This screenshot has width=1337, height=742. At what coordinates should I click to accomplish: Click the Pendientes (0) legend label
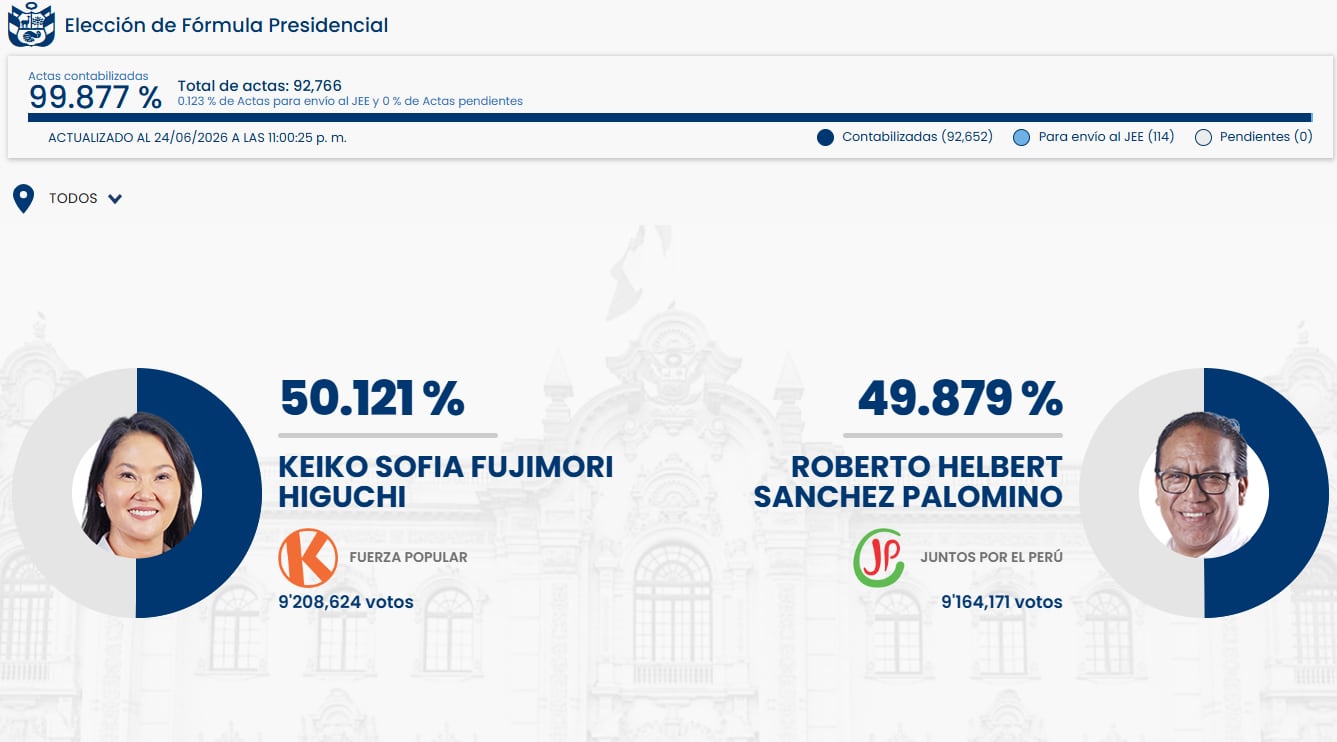coord(1266,137)
